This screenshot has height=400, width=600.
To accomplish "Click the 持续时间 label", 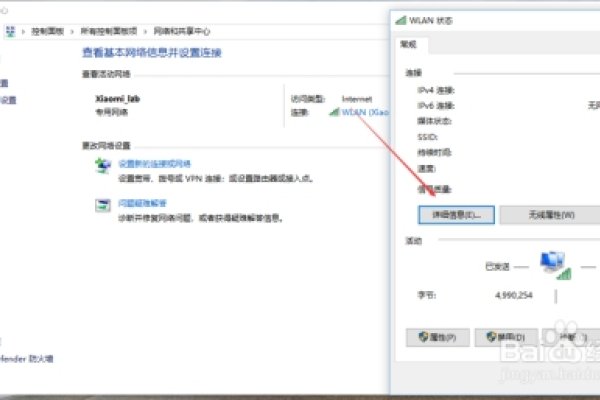I will pyautogui.click(x=434, y=153).
